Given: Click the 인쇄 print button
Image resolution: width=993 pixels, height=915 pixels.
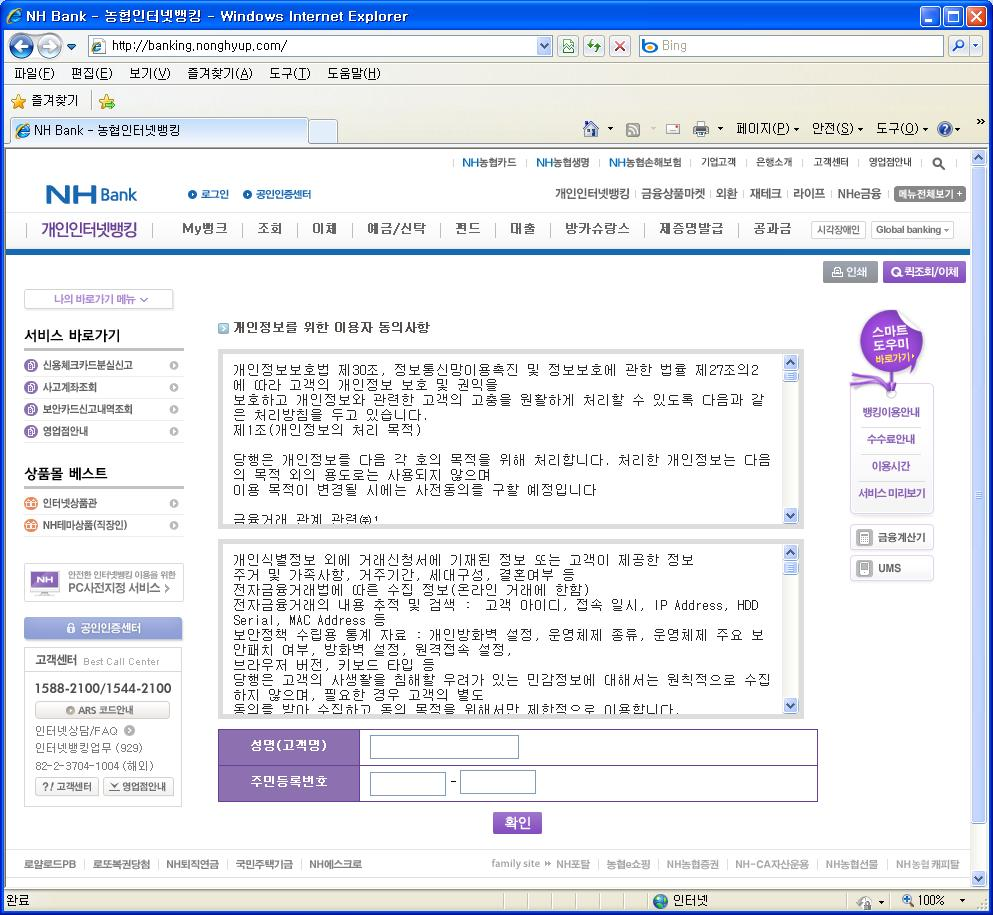Looking at the screenshot, I should pos(850,272).
